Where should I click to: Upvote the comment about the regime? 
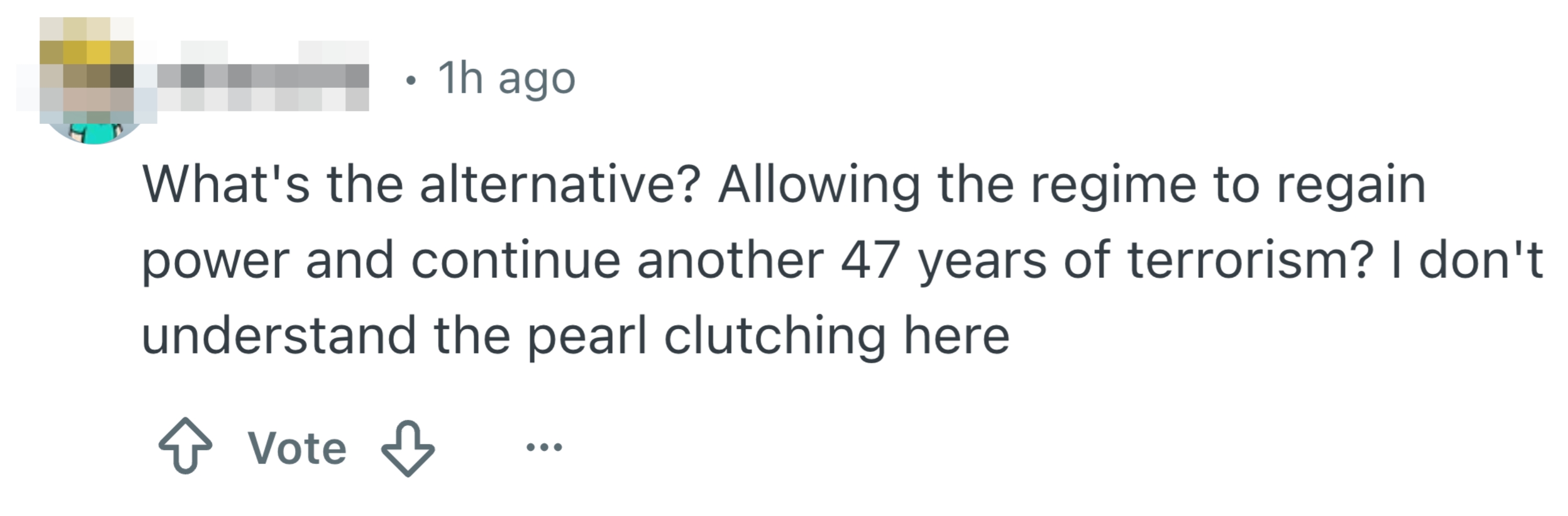[x=185, y=446]
